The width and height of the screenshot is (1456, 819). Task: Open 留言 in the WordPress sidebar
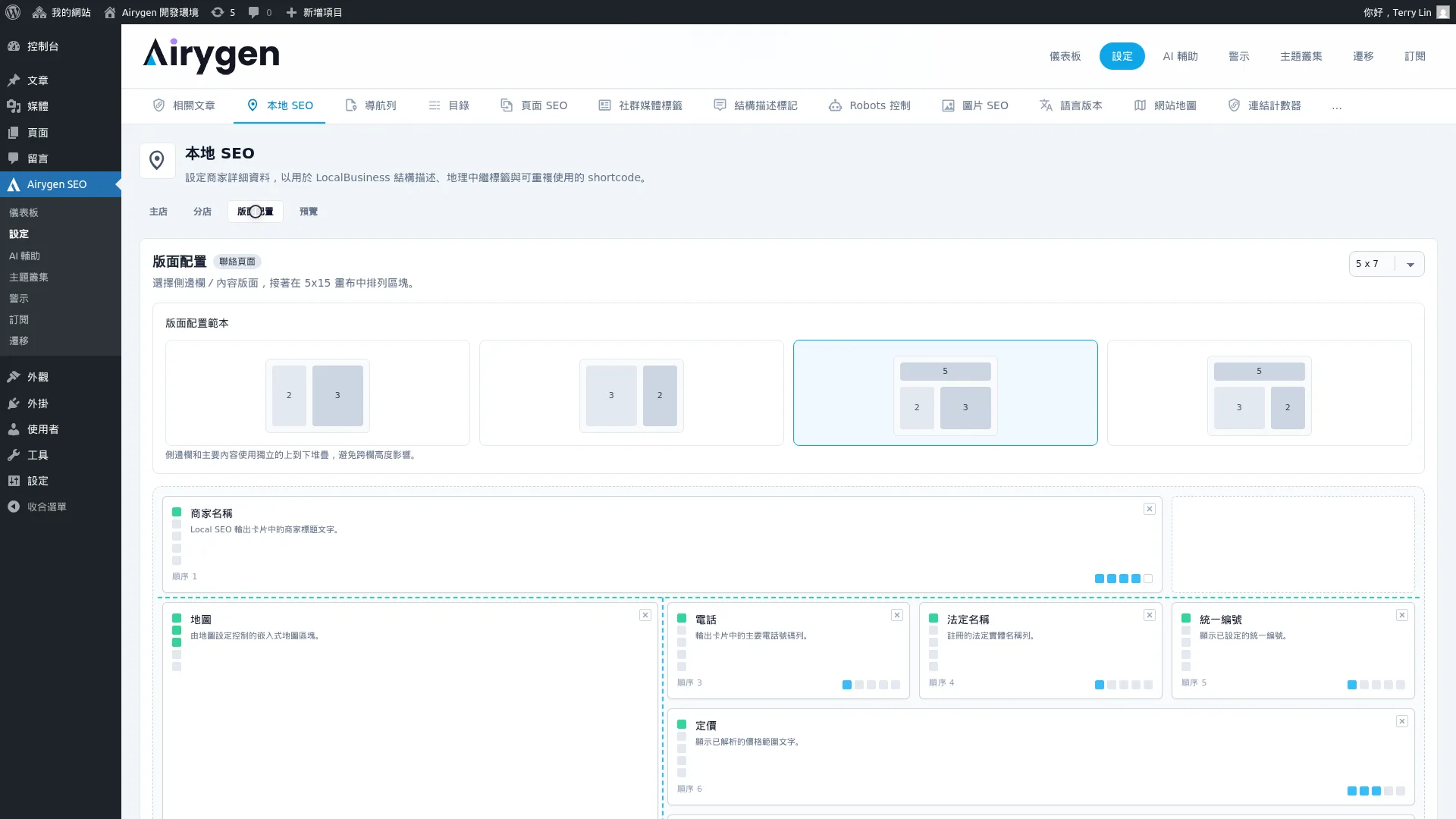[x=61, y=158]
